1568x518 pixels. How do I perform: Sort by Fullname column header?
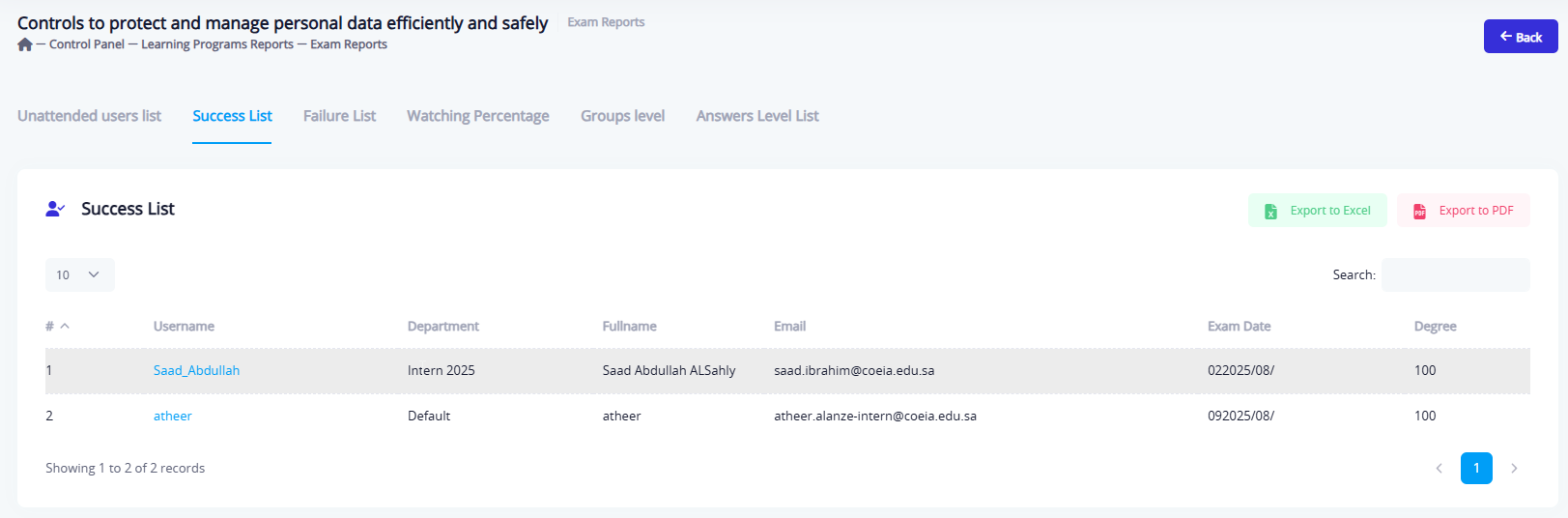pyautogui.click(x=630, y=327)
